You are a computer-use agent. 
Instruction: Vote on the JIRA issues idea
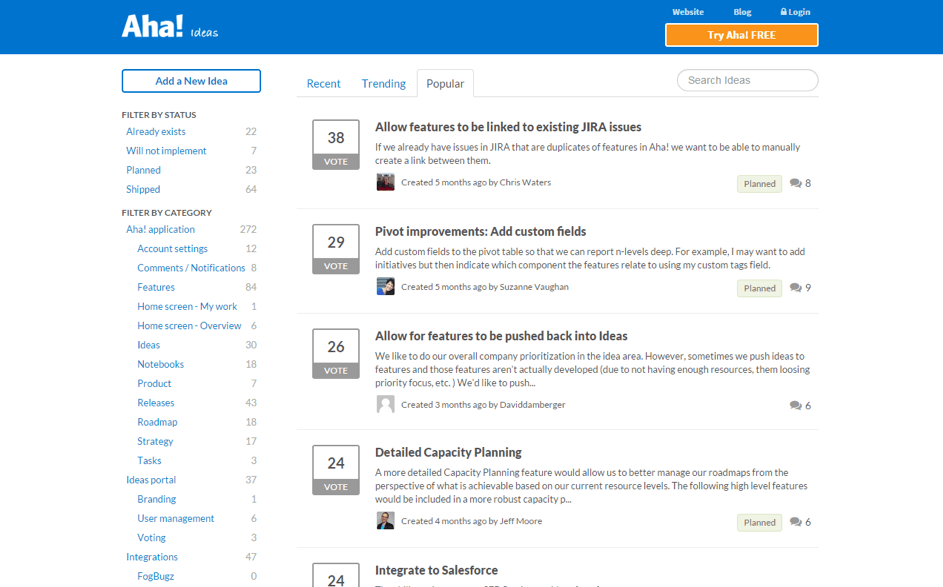tap(336, 161)
